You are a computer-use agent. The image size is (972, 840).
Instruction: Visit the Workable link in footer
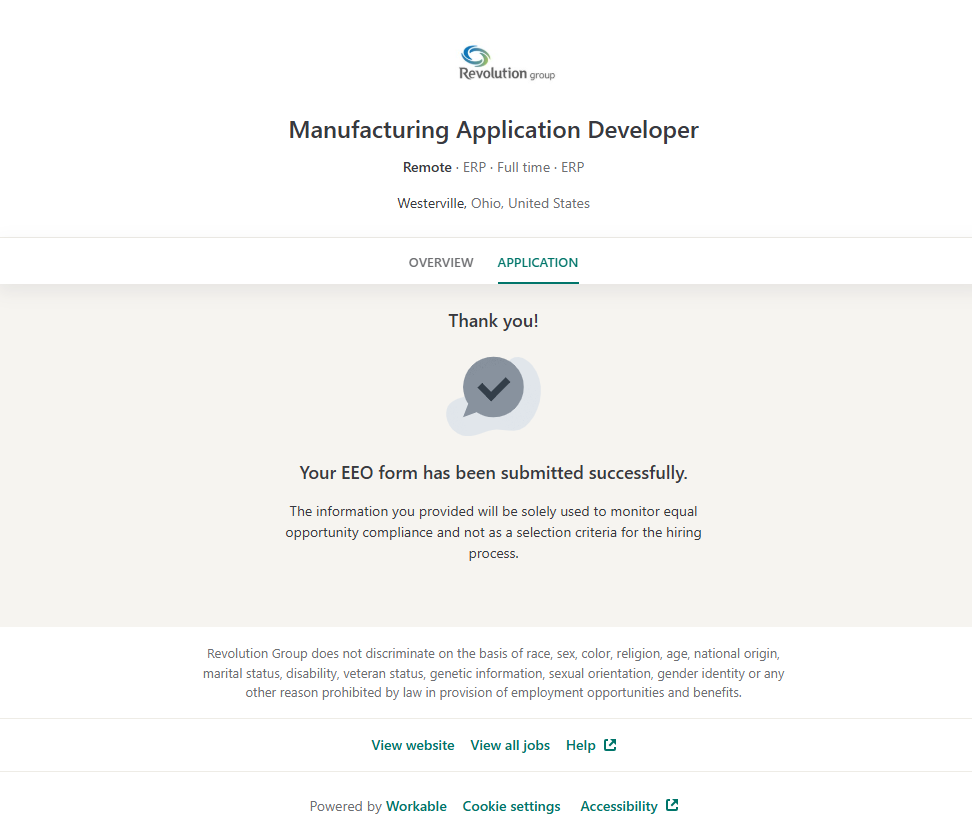(416, 807)
